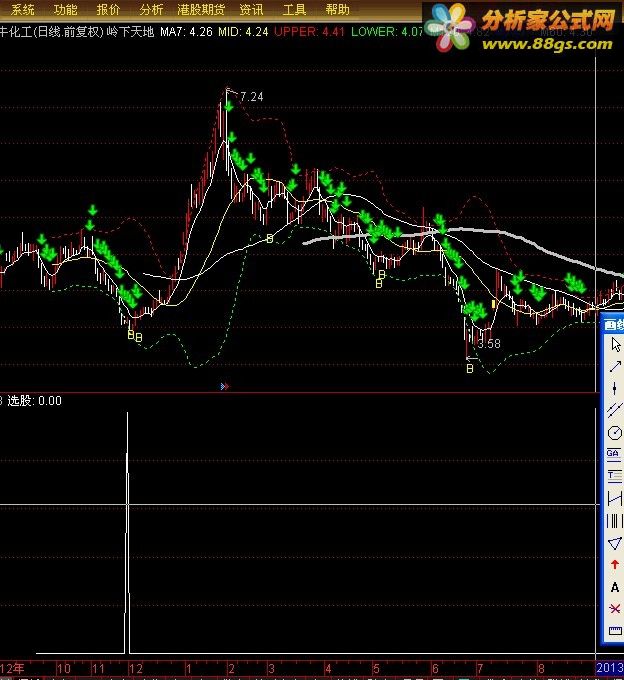Screen dimensions: 624x680
Task: Open the 功能 menu
Action: pos(65,9)
